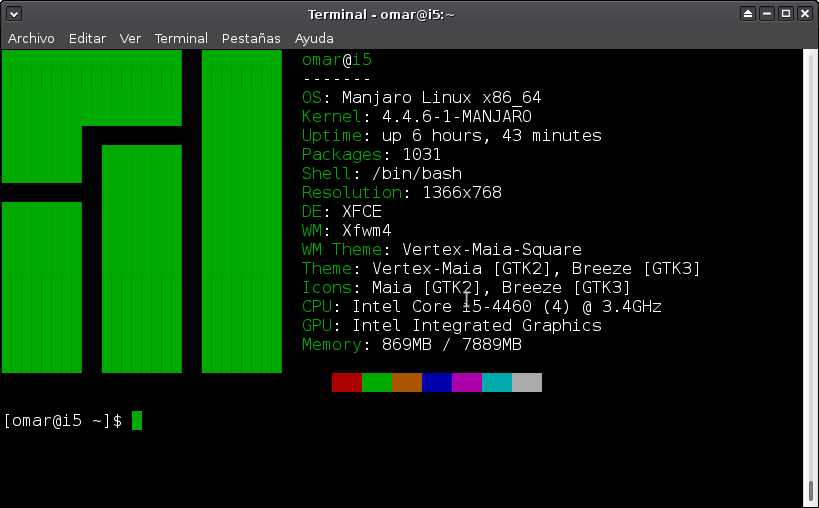The height and width of the screenshot is (508, 819).
Task: Click the Packages: 1031 line
Action: point(371,155)
